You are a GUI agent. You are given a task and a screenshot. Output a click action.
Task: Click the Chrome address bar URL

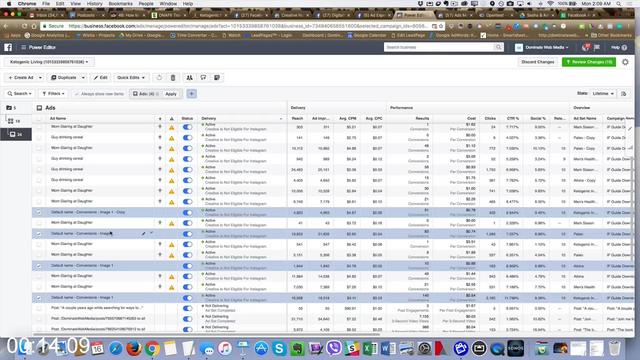point(249,26)
